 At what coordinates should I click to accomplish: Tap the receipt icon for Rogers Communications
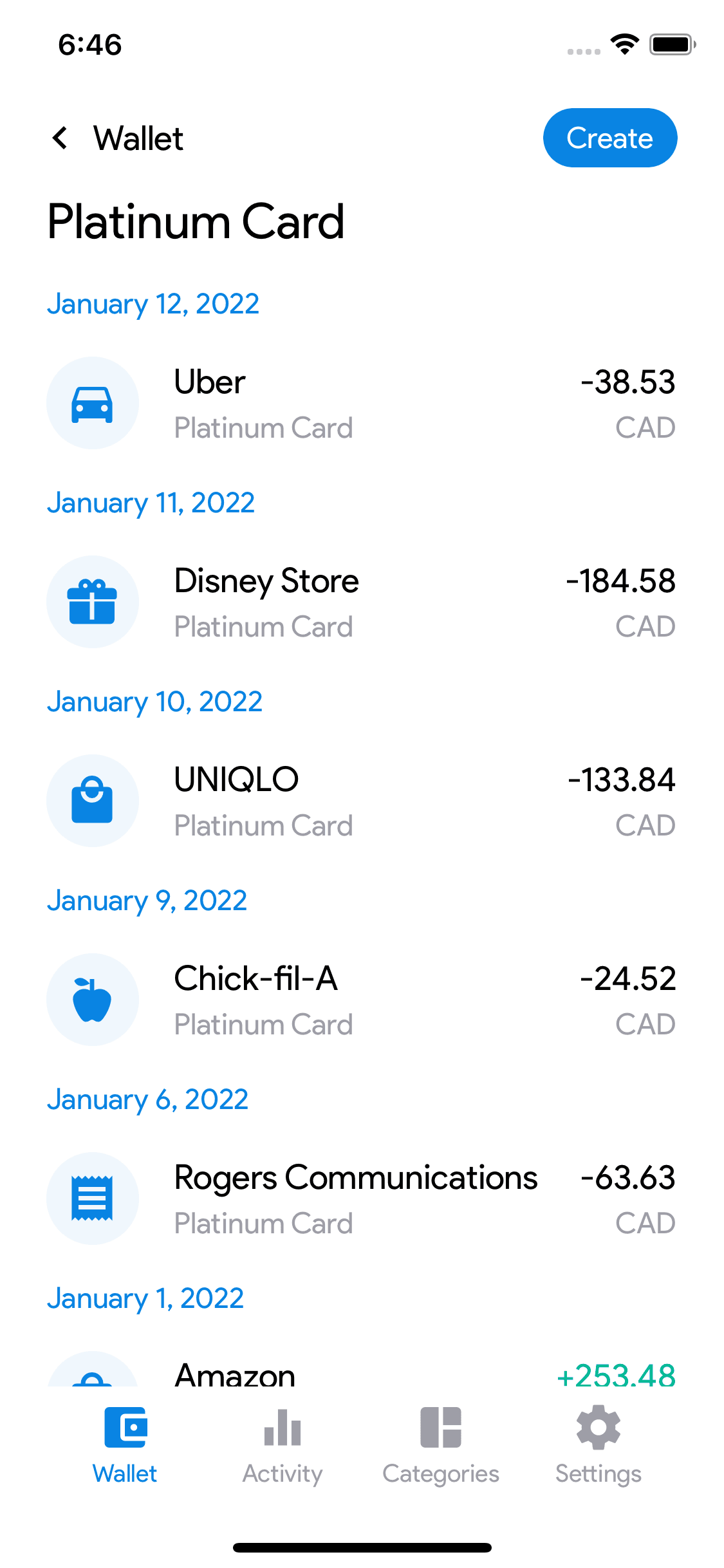coord(93,1199)
